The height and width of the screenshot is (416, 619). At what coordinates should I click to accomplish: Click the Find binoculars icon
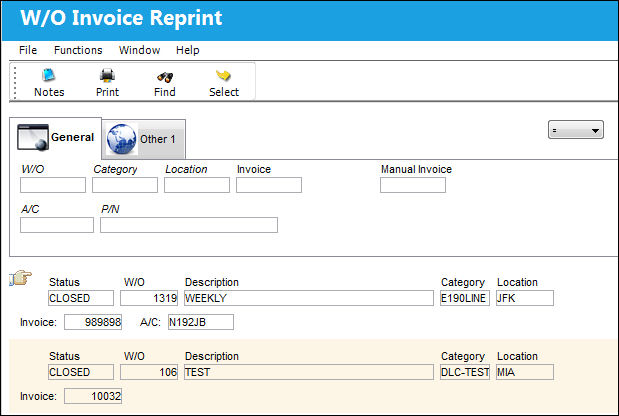(x=165, y=77)
